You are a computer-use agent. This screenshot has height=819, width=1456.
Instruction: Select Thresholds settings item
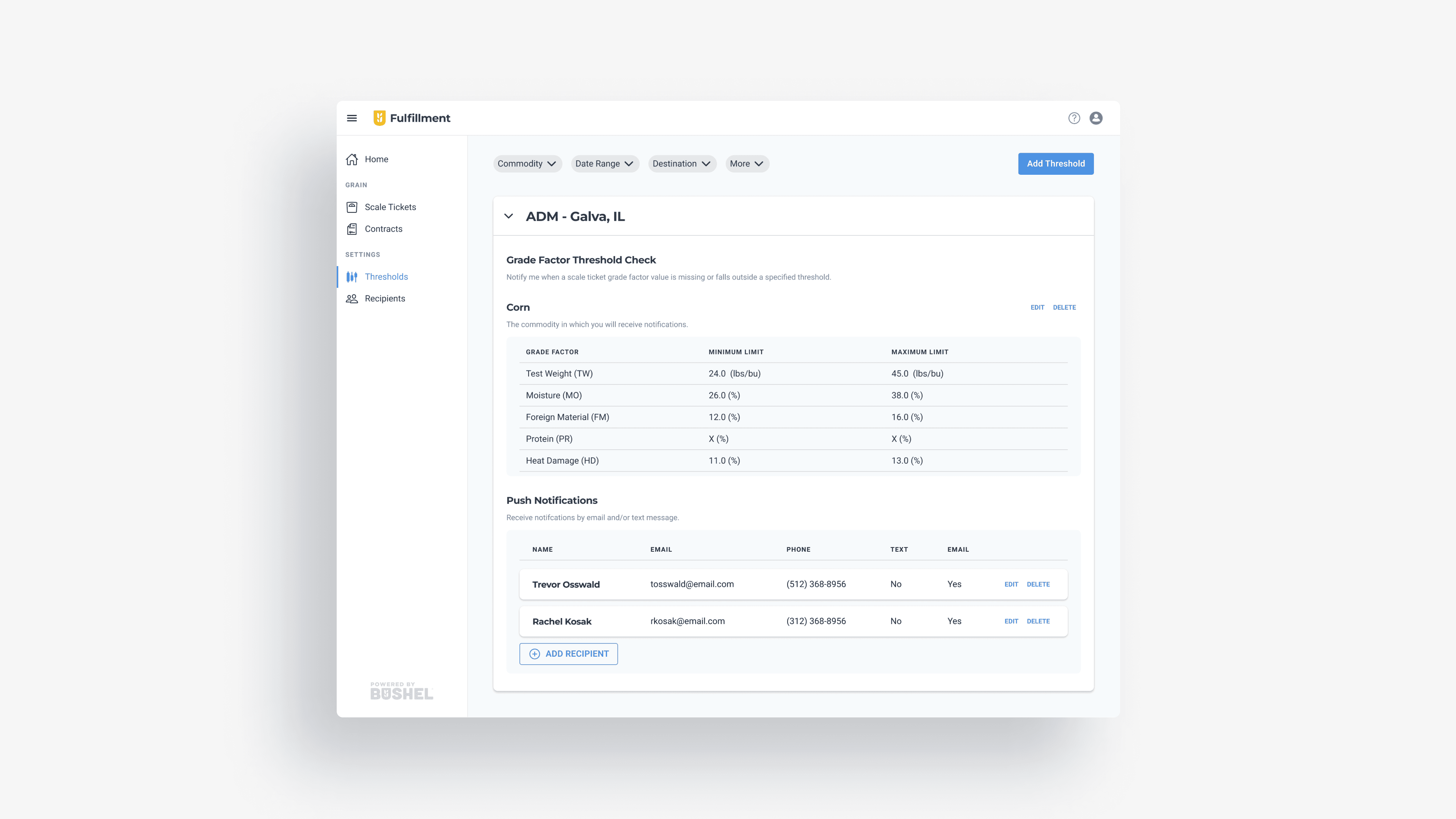[x=387, y=277]
